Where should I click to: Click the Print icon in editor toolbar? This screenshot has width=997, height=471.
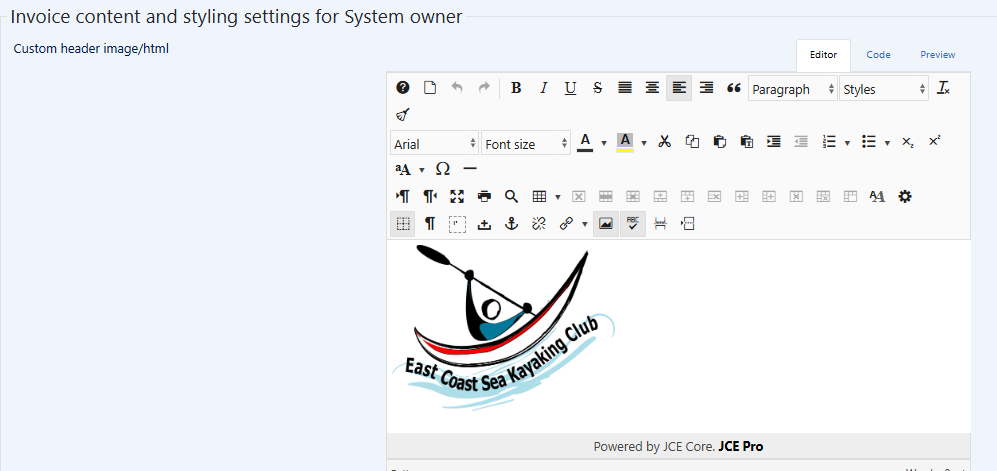click(484, 197)
